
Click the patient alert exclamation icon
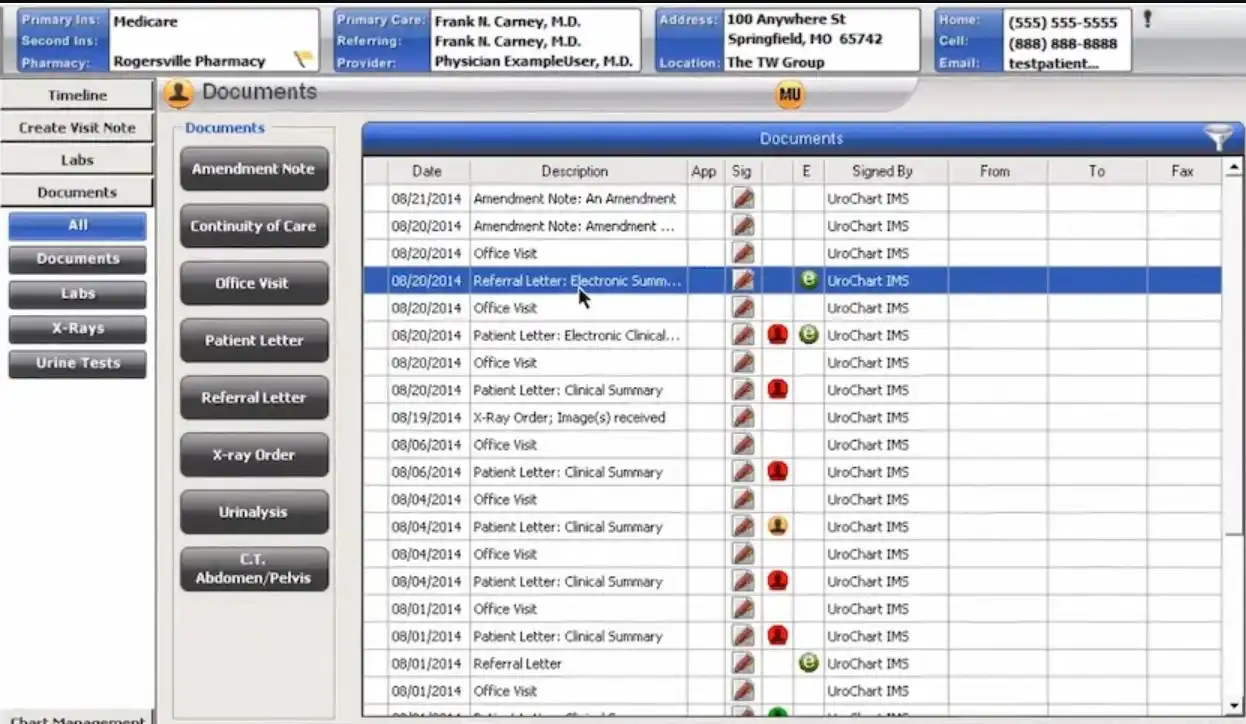coord(1145,17)
